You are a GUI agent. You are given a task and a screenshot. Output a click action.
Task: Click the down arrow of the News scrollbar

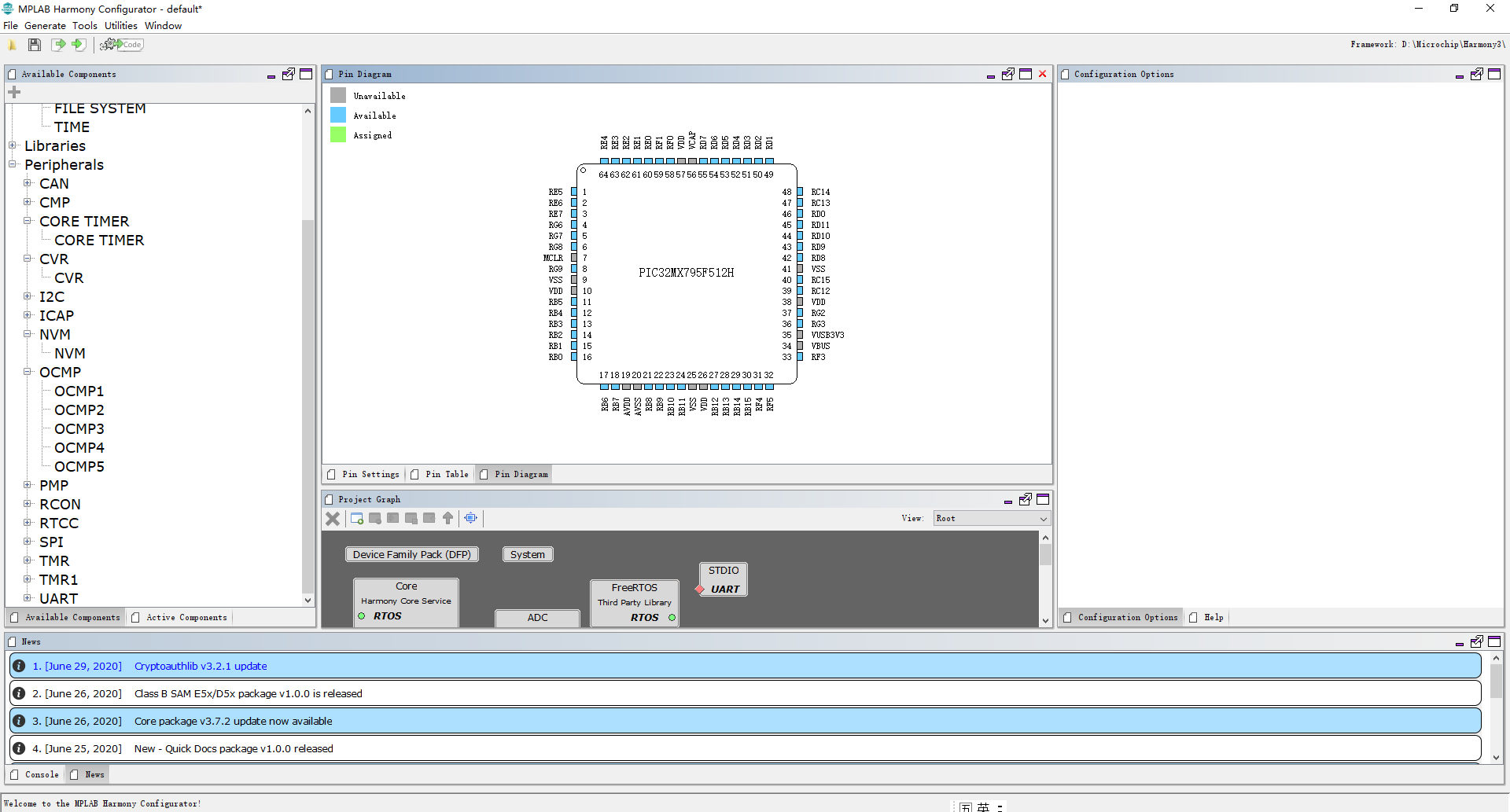point(1496,757)
